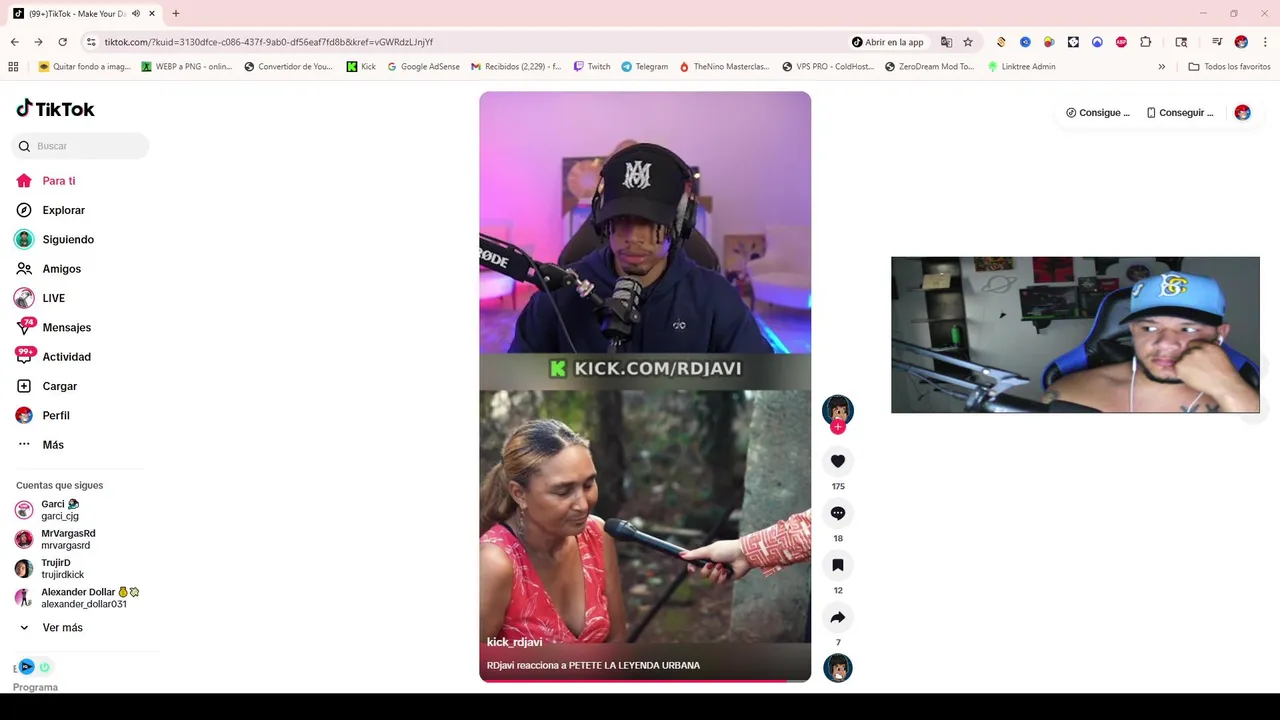The image size is (1280, 720).
Task: Expand hidden bookmarks chevron
Action: [1161, 67]
